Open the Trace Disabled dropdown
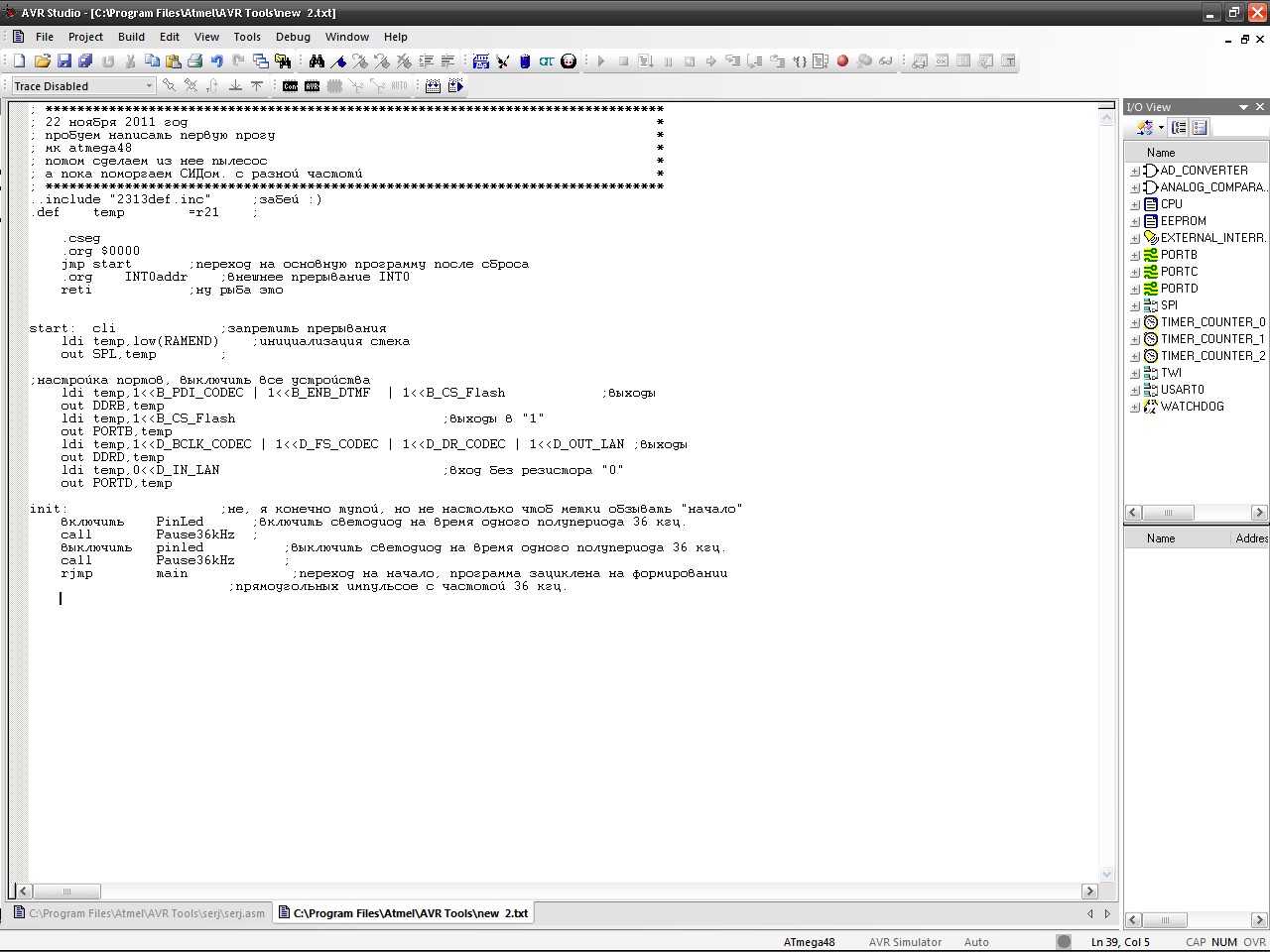 pos(149,86)
